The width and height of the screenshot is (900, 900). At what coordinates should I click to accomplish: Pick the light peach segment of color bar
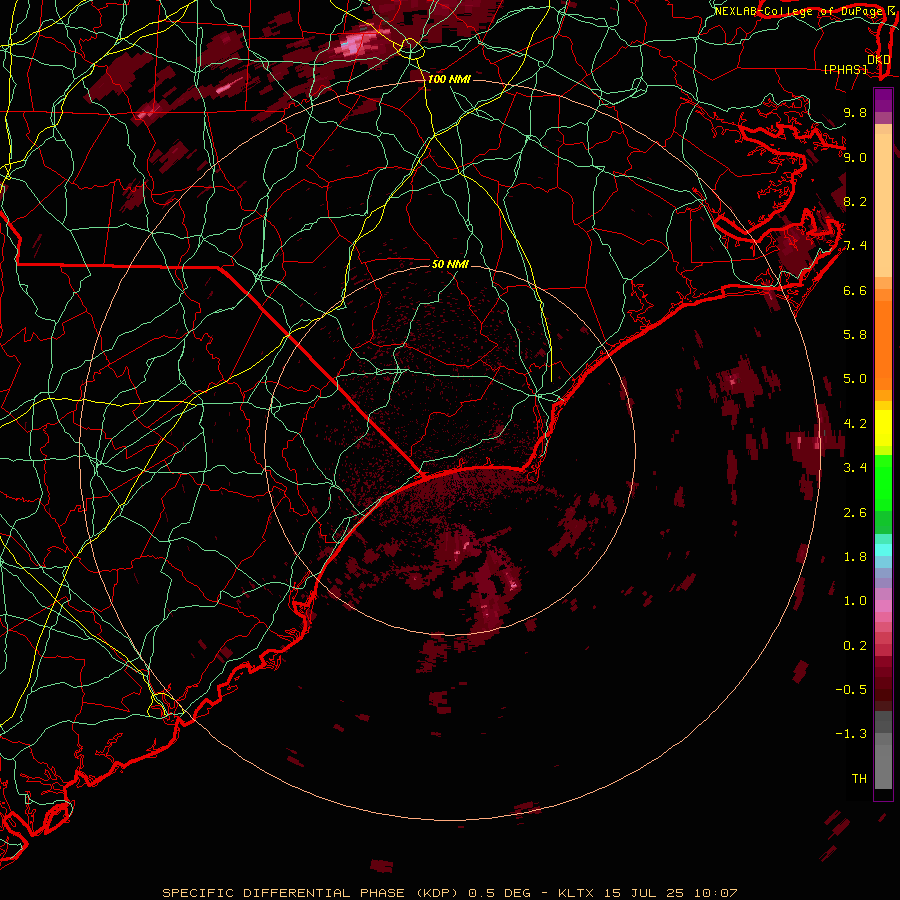point(883,205)
